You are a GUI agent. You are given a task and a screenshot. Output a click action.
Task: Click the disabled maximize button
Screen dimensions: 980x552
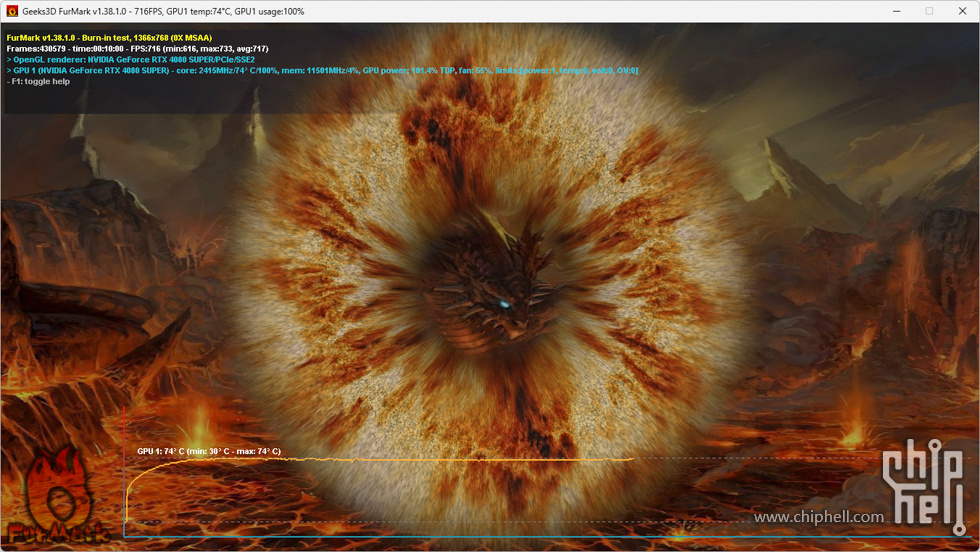tap(929, 11)
